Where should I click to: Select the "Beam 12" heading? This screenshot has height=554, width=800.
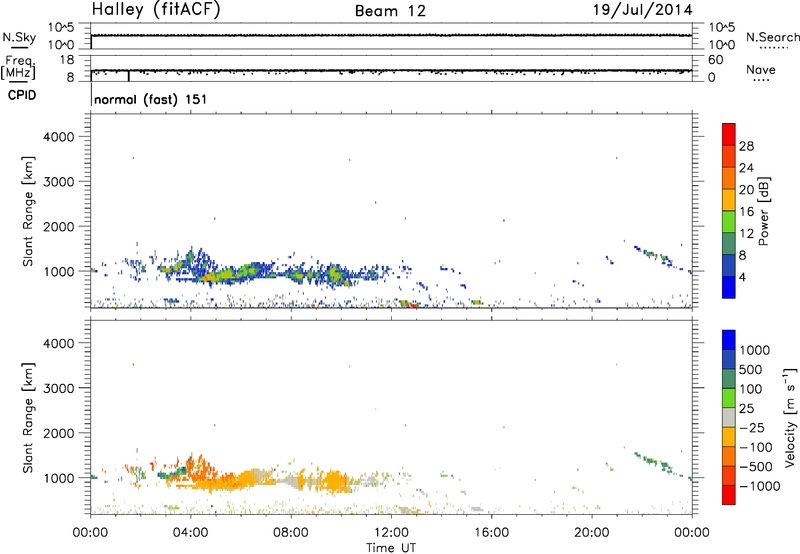pos(390,11)
